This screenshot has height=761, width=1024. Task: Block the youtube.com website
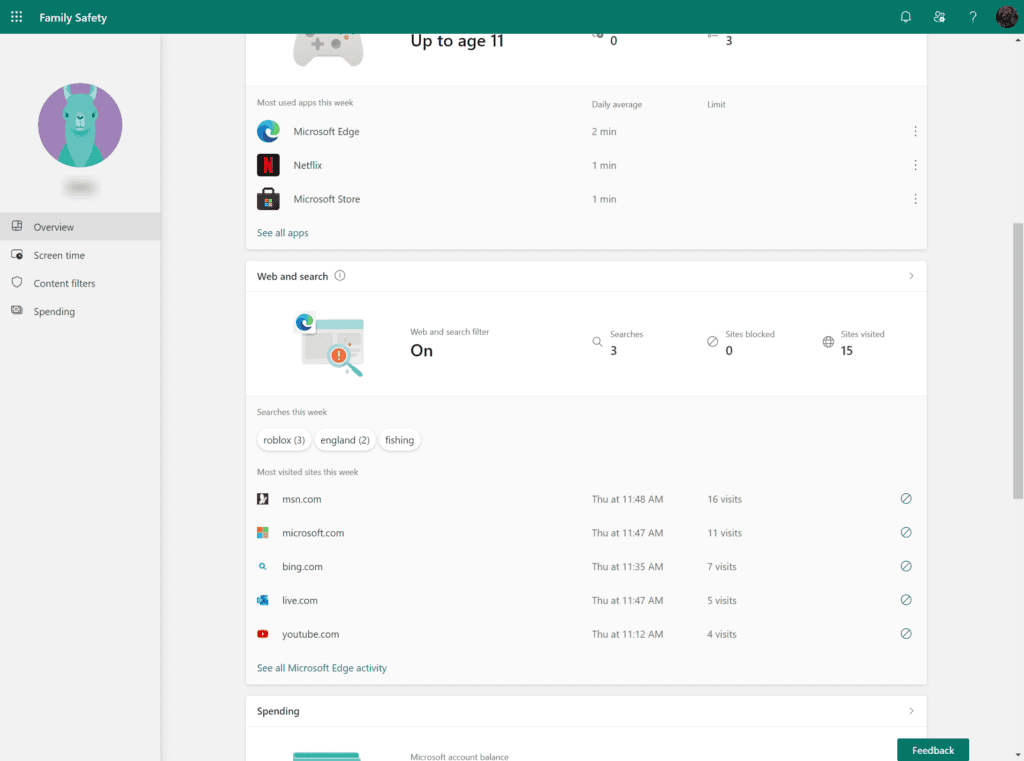[906, 633]
